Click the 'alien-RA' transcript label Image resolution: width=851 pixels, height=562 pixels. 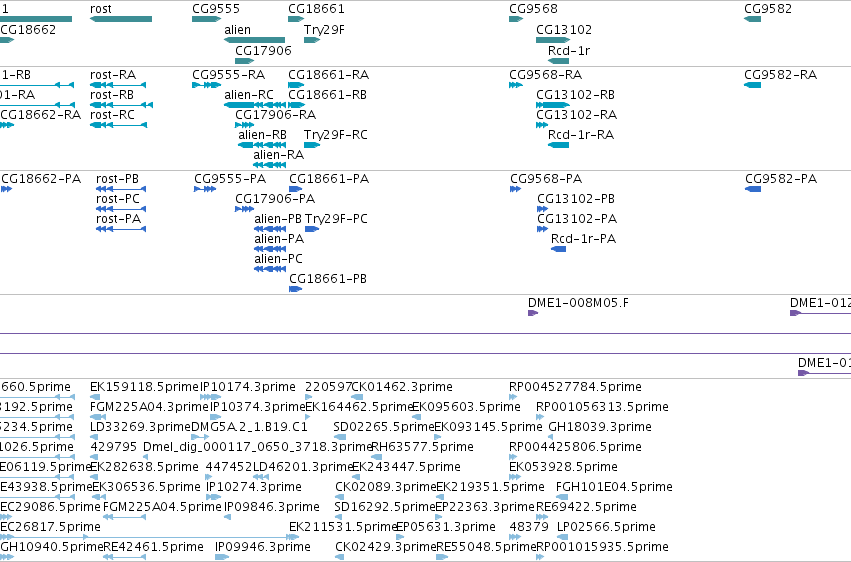point(278,155)
